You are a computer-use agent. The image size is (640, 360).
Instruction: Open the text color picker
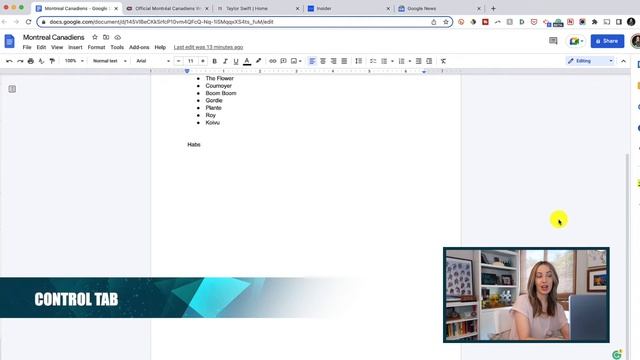pos(247,61)
